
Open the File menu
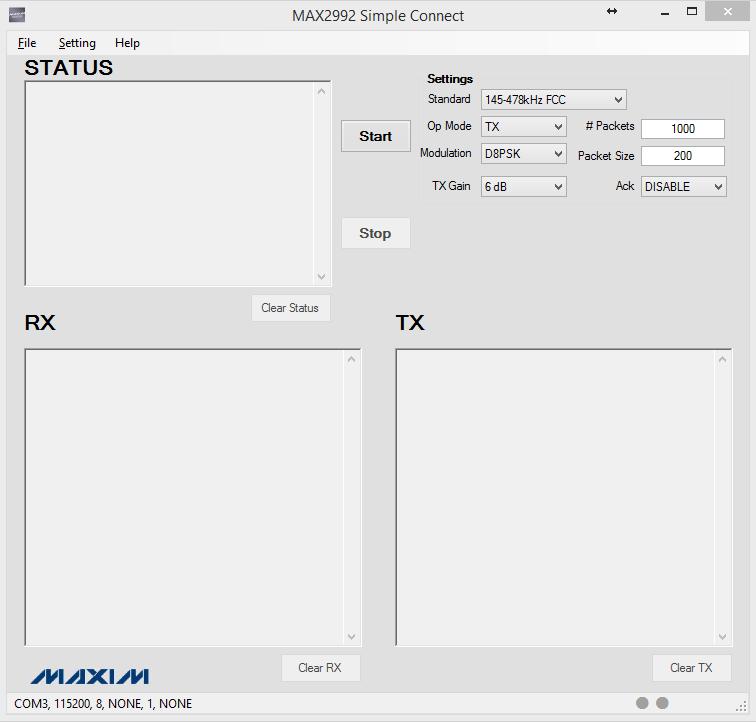tap(27, 43)
